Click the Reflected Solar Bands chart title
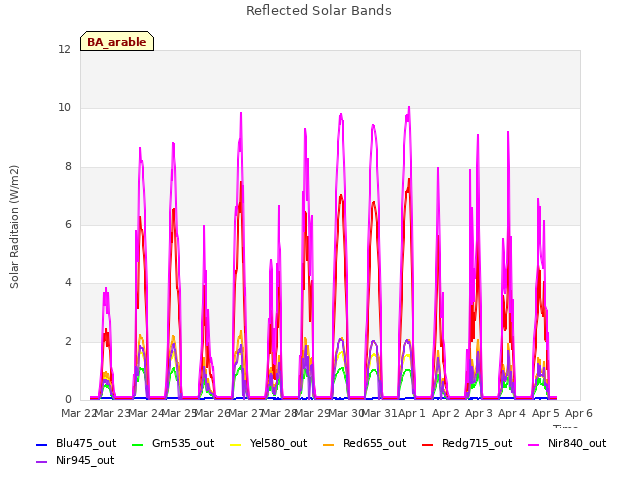The height and width of the screenshot is (480, 640). [x=319, y=11]
